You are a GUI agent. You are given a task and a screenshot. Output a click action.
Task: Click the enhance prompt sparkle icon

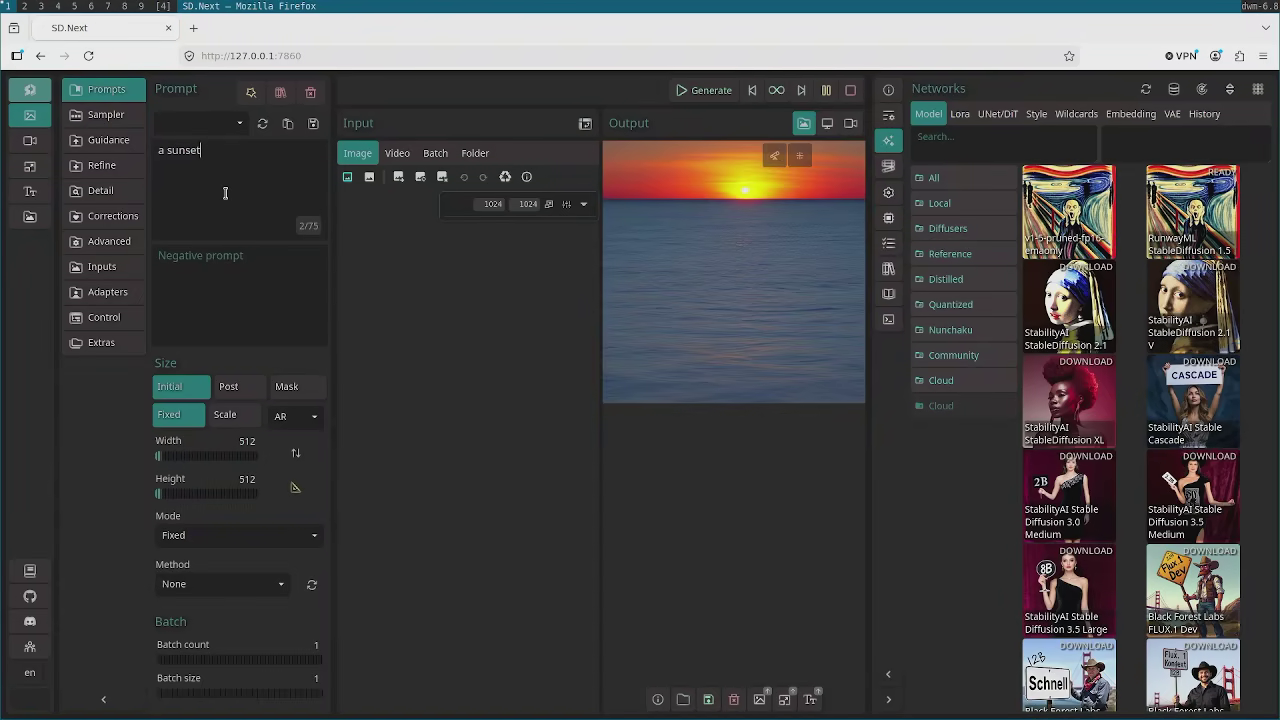point(251,93)
